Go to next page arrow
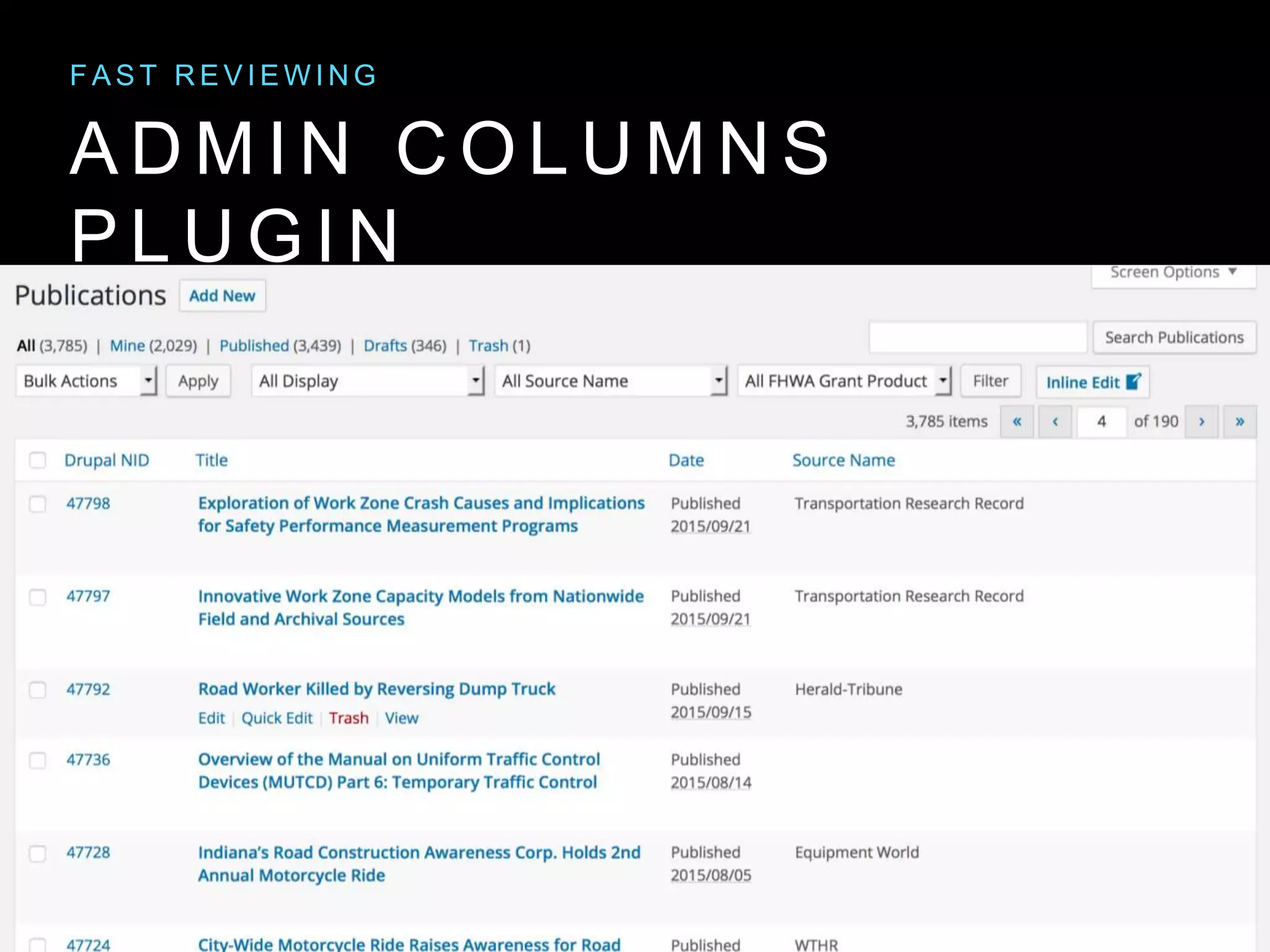Screen dimensions: 1270x952 point(1201,422)
